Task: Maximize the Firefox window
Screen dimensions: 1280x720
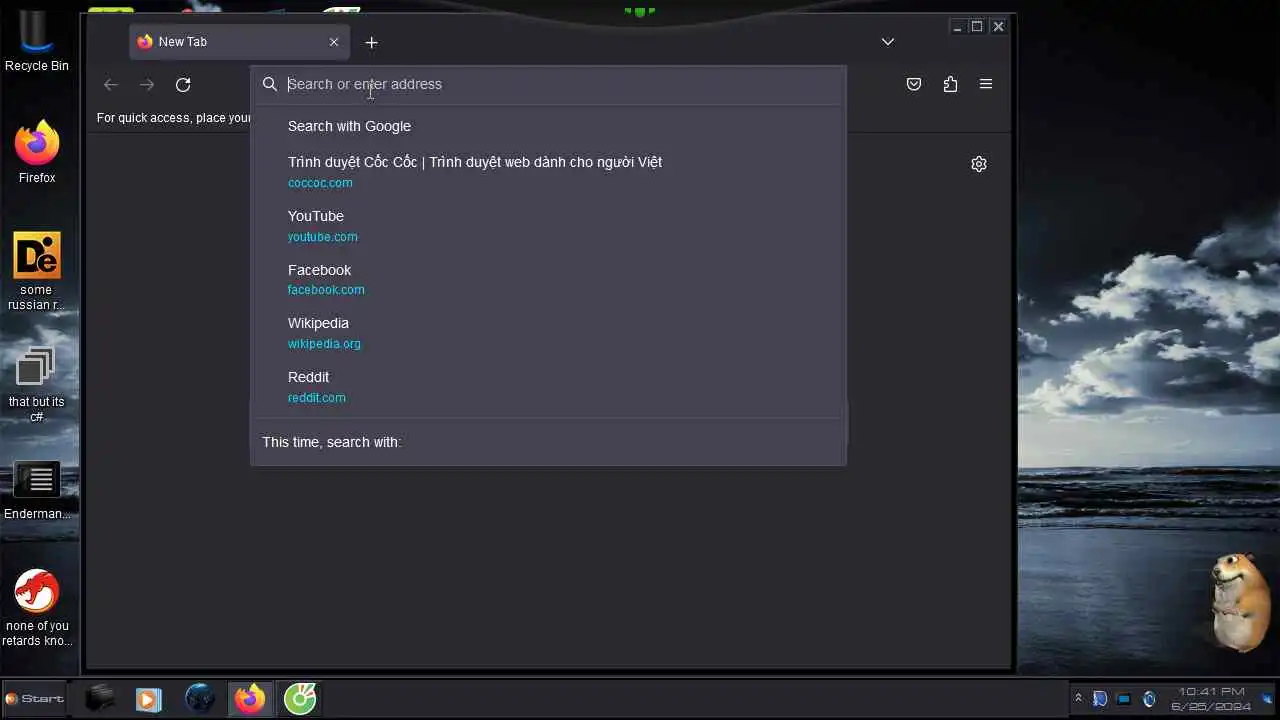Action: coord(977,27)
